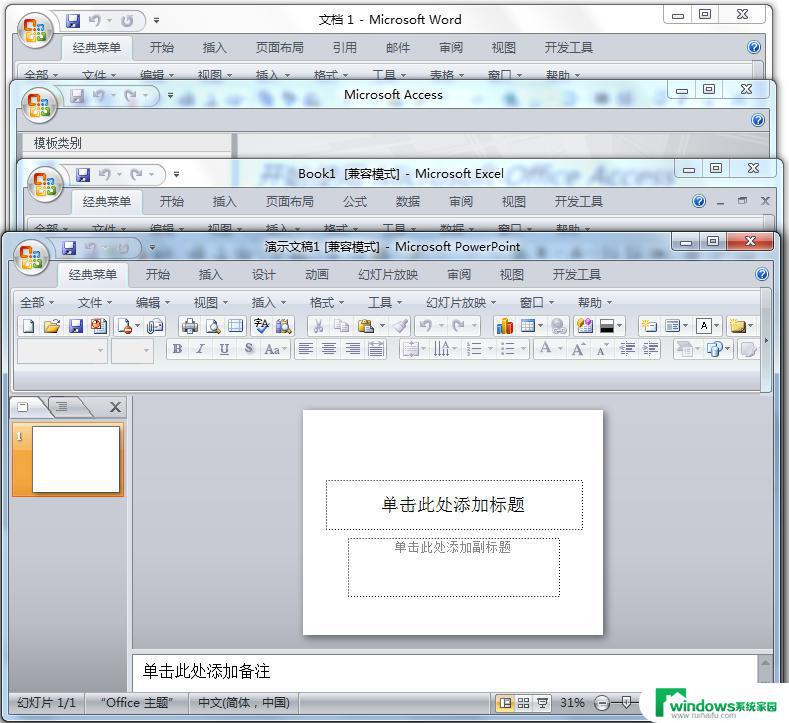
Task: Click the Insert table icon in PowerPoint
Action: (x=527, y=326)
